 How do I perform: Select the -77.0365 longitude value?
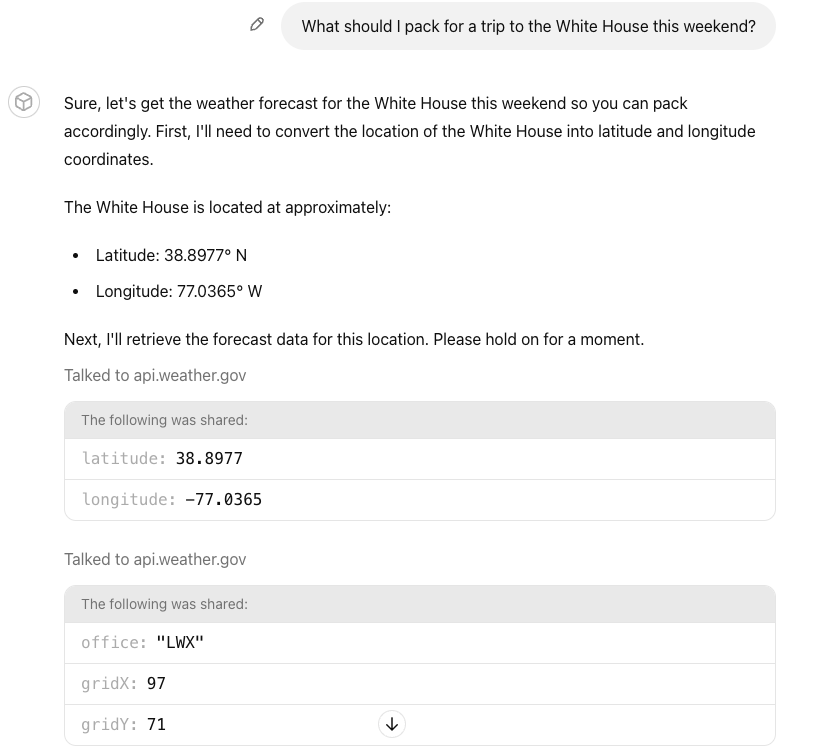(223, 499)
